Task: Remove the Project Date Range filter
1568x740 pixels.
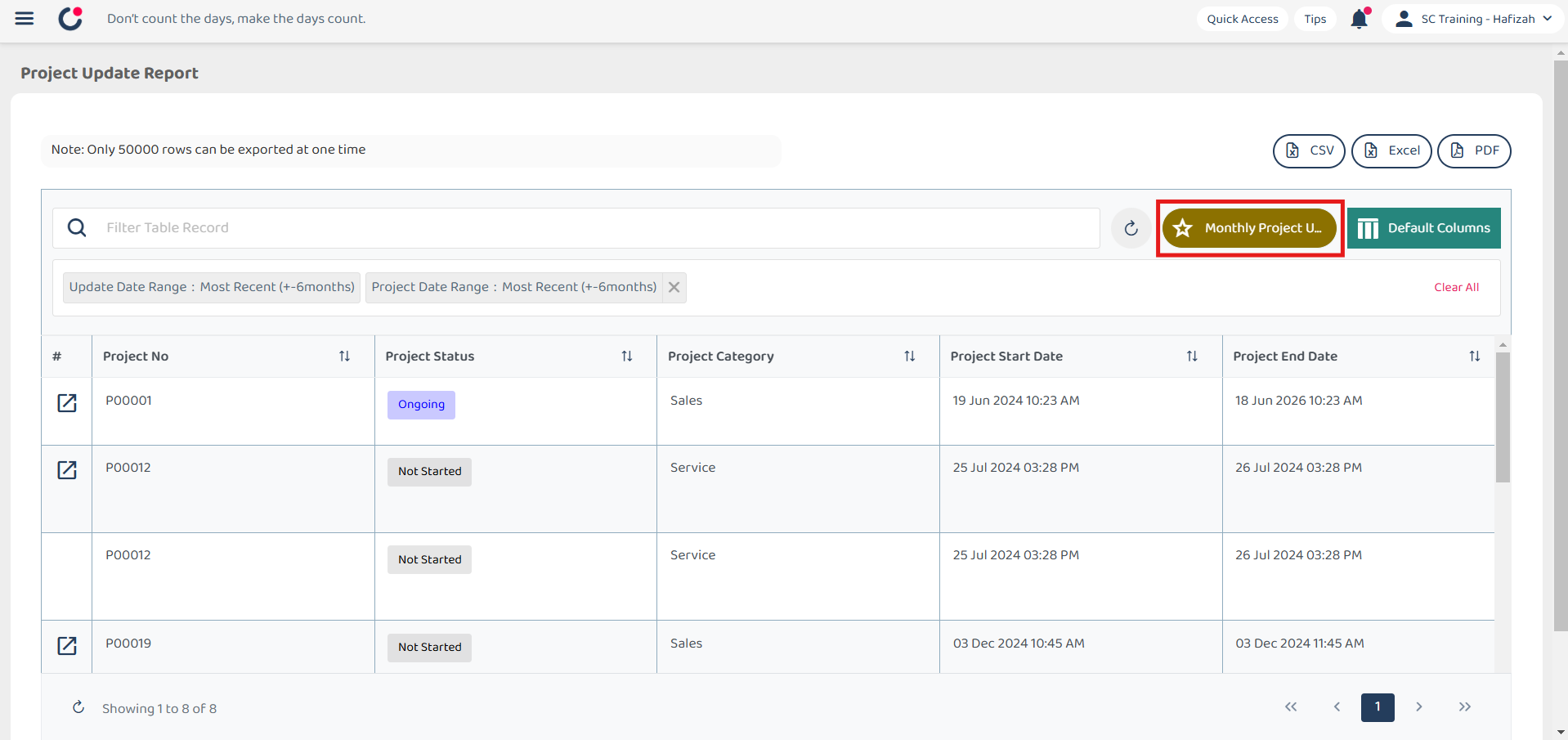Action: 674,287
